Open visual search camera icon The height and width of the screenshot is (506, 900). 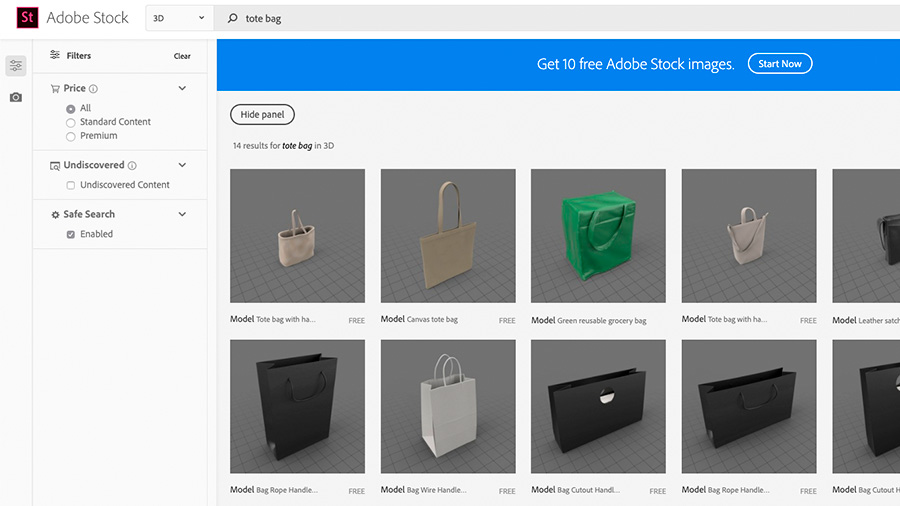[x=15, y=97]
